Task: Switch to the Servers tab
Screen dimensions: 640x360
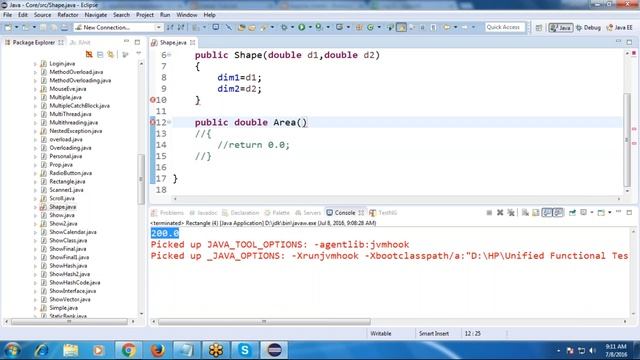Action: [308, 213]
